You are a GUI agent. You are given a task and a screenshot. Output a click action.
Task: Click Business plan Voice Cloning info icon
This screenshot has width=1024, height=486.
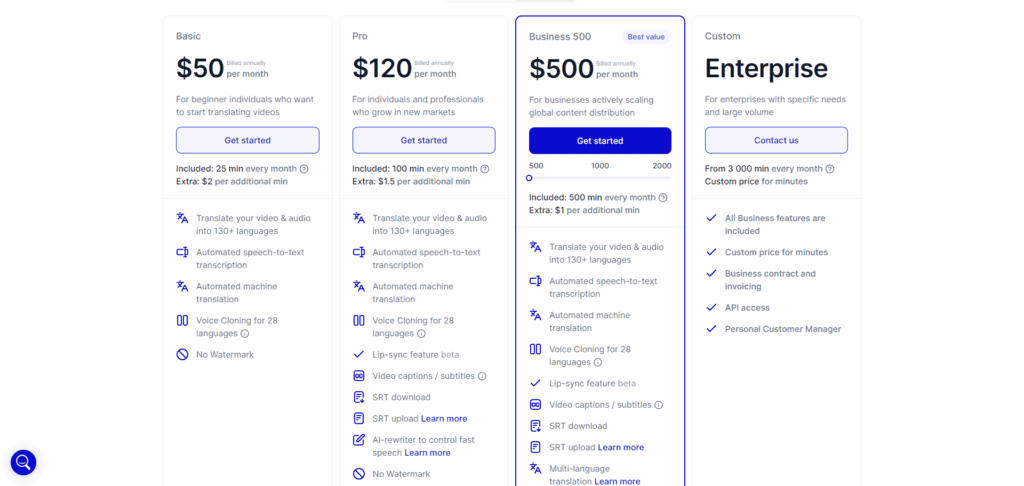click(x=598, y=363)
